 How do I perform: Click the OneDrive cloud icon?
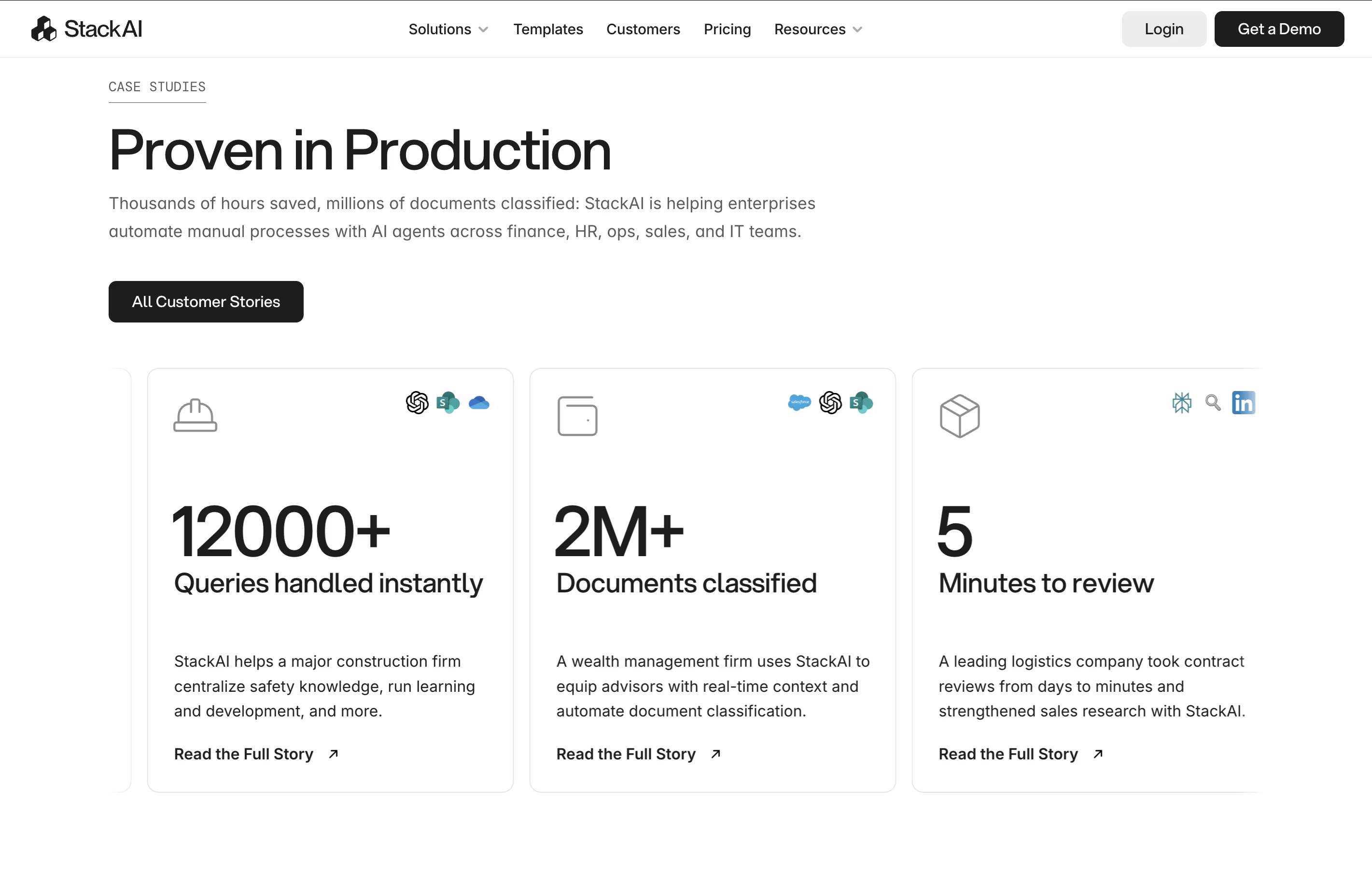(x=478, y=403)
